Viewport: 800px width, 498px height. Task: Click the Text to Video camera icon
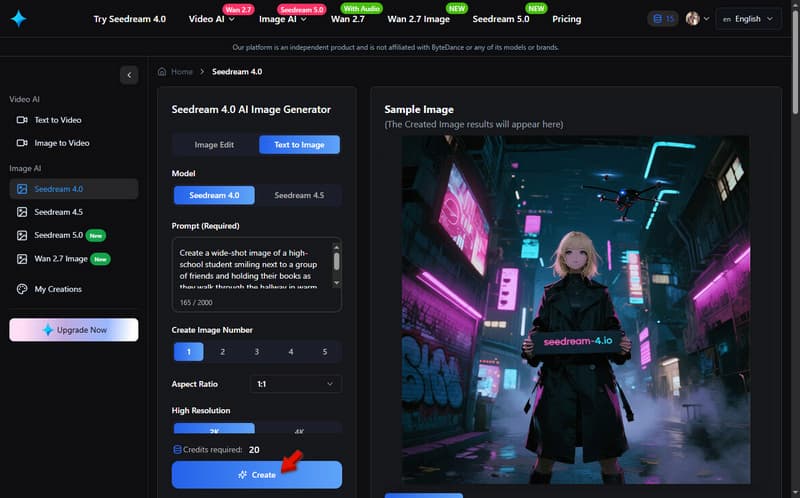22,120
